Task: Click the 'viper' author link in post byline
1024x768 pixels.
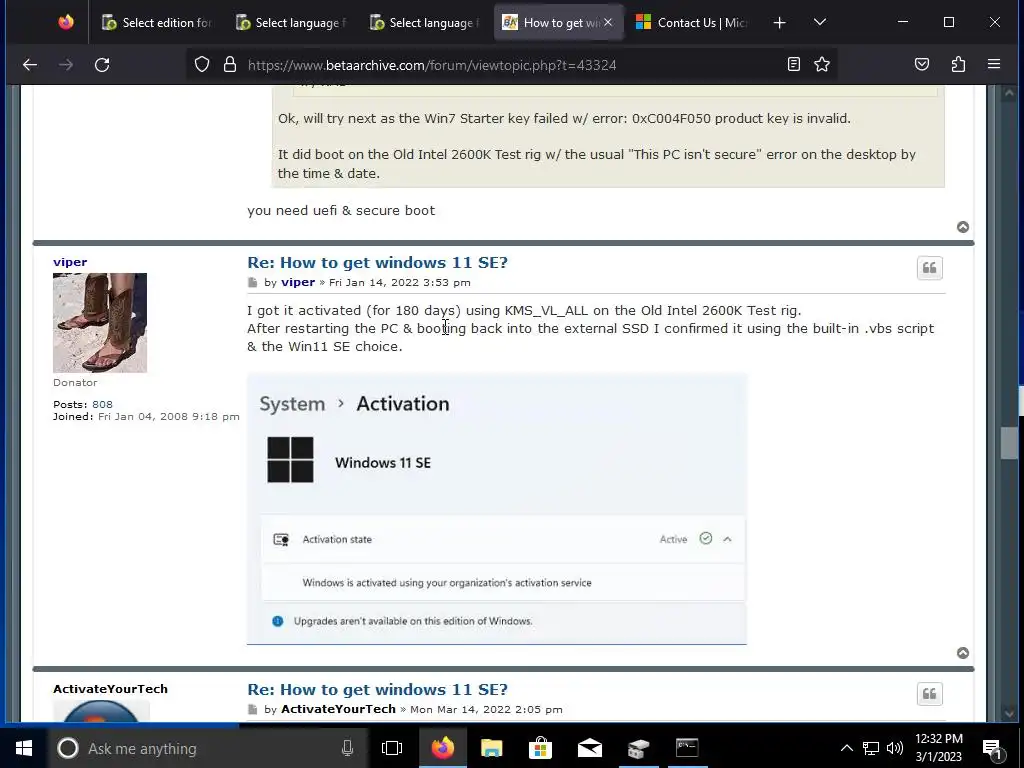Action: tap(298, 282)
